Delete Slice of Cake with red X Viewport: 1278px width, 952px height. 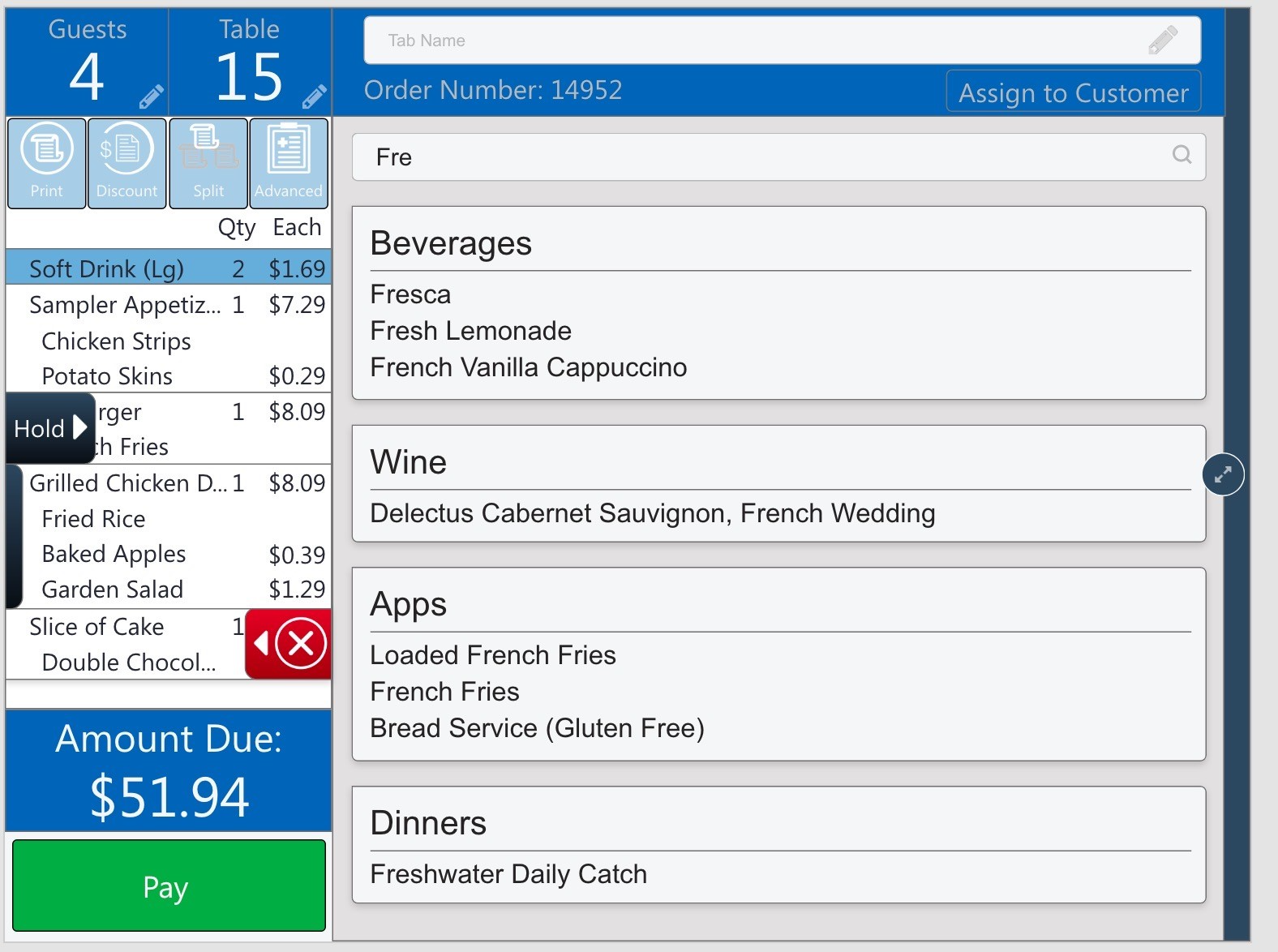point(289,644)
